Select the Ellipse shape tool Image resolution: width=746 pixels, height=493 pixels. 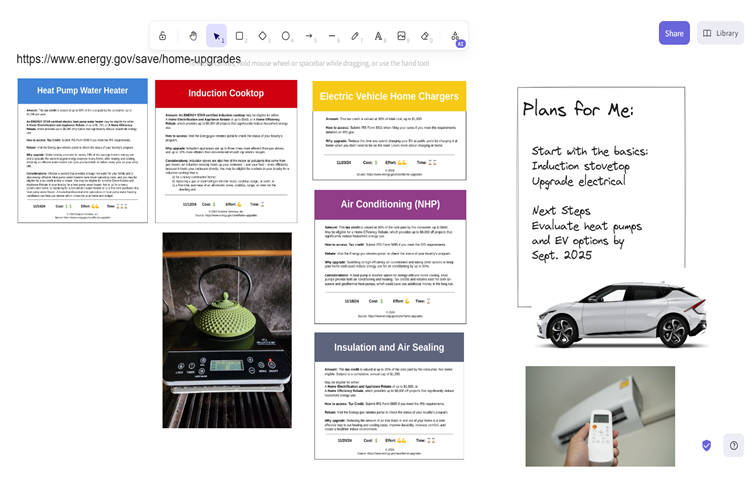click(x=286, y=36)
